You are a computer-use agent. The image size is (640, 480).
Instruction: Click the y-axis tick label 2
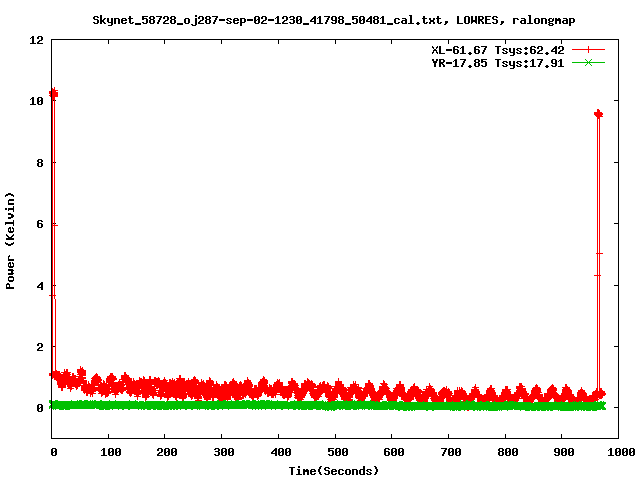coord(40,347)
